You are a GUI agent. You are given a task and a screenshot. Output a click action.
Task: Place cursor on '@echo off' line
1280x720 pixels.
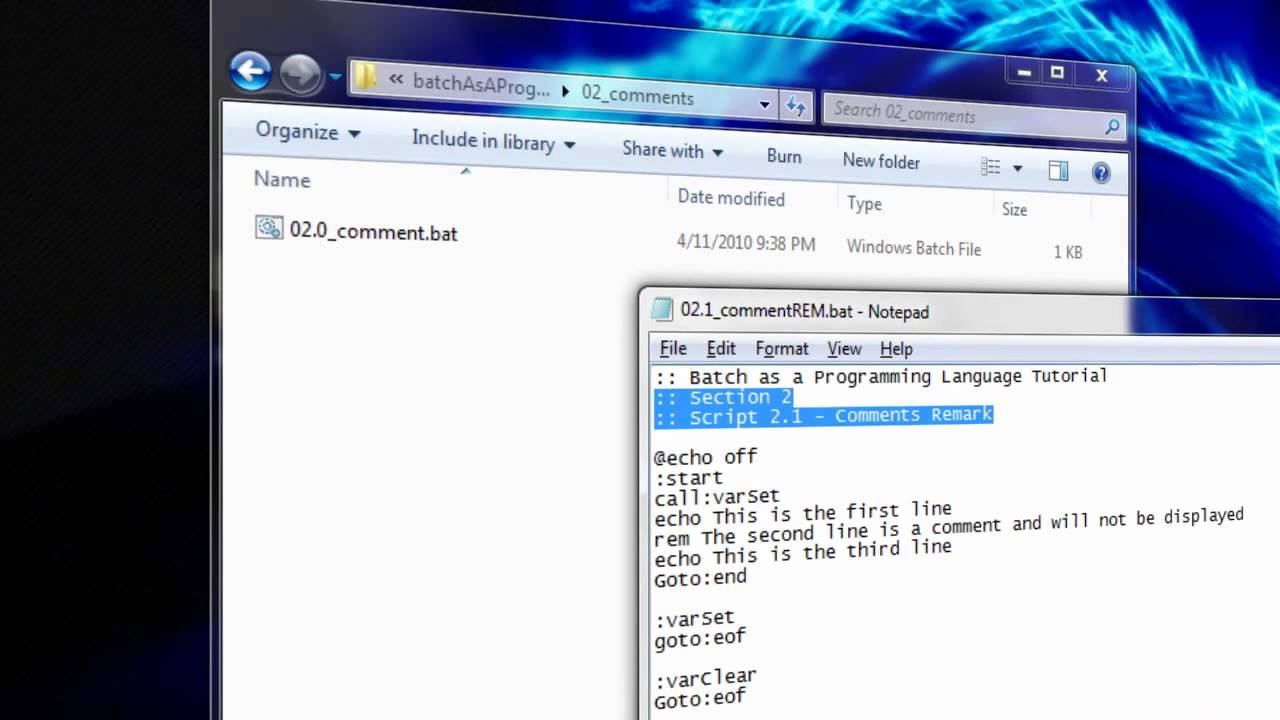(706, 457)
